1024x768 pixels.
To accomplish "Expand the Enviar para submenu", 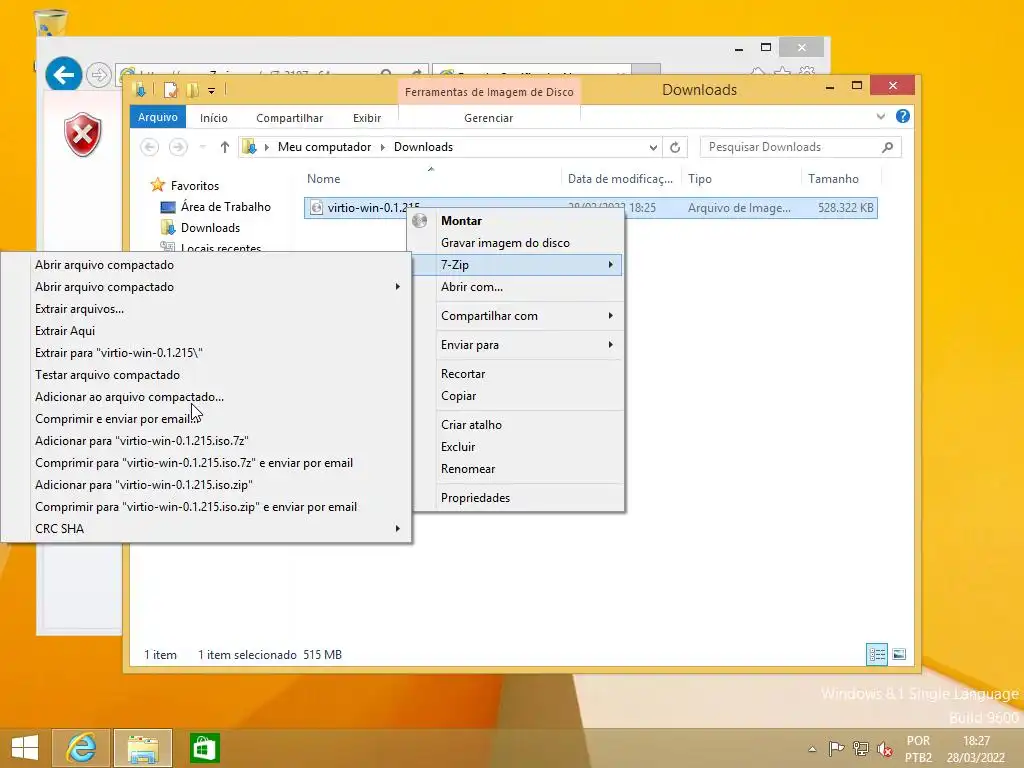I will (516, 345).
